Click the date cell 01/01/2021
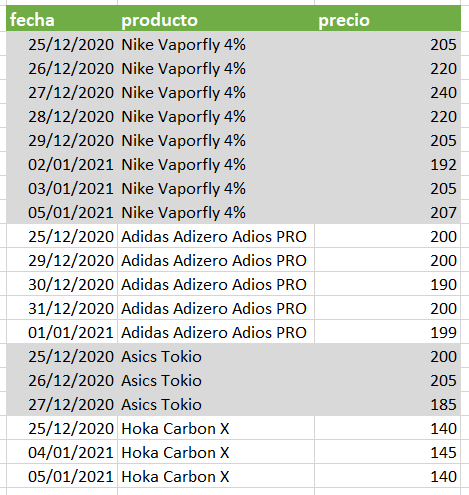The image size is (469, 495). [62, 333]
